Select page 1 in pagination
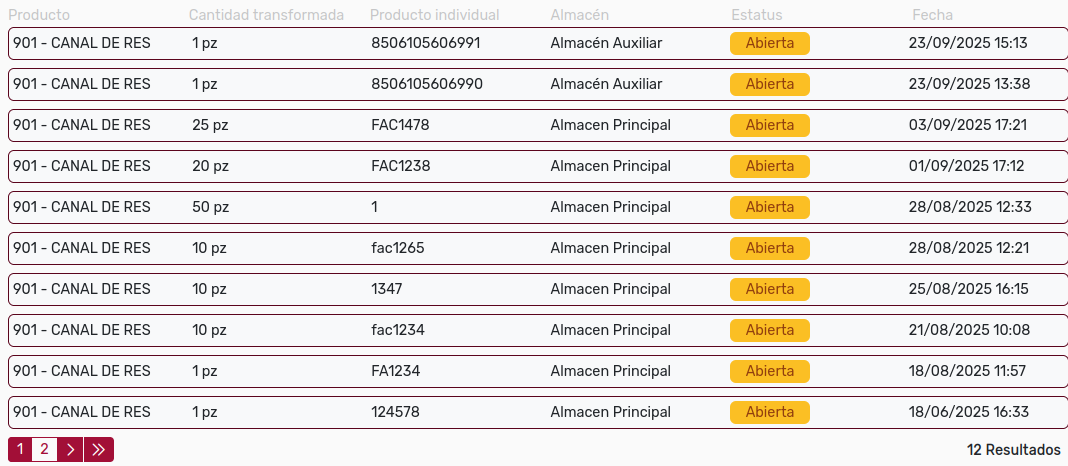1068x466 pixels. (20, 450)
